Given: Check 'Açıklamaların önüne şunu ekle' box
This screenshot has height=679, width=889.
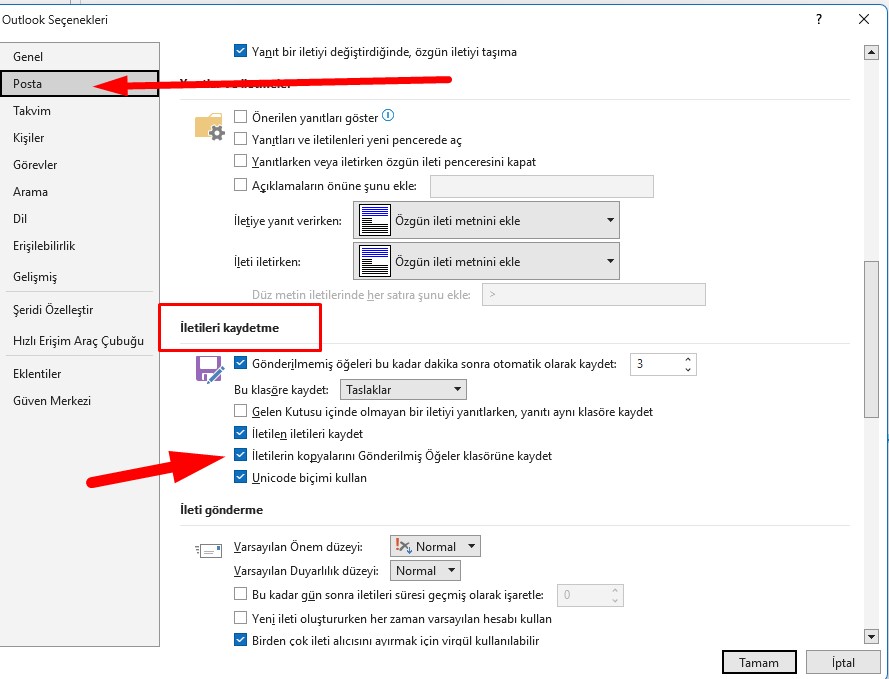Looking at the screenshot, I should tap(240, 185).
